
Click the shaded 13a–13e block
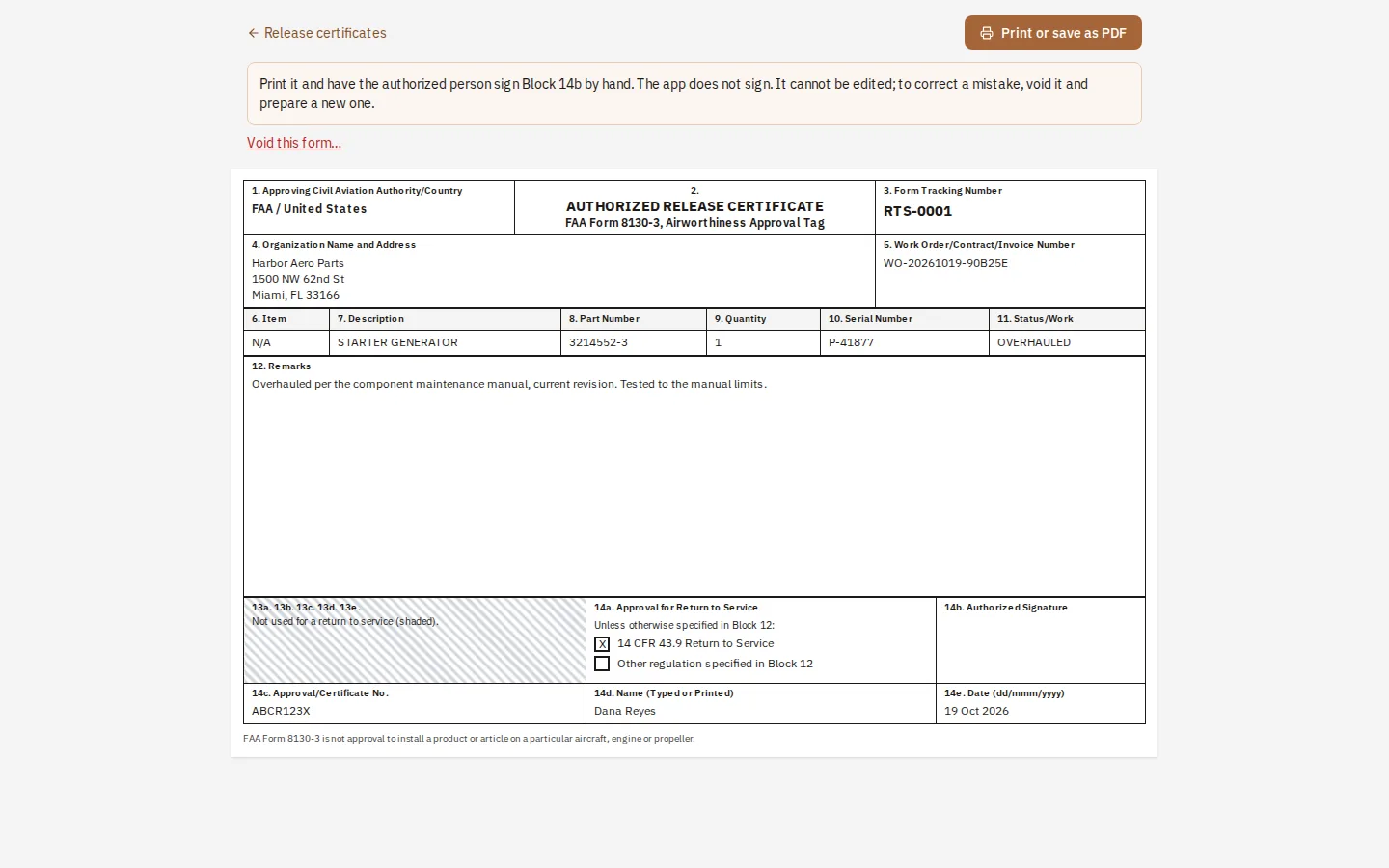click(415, 640)
